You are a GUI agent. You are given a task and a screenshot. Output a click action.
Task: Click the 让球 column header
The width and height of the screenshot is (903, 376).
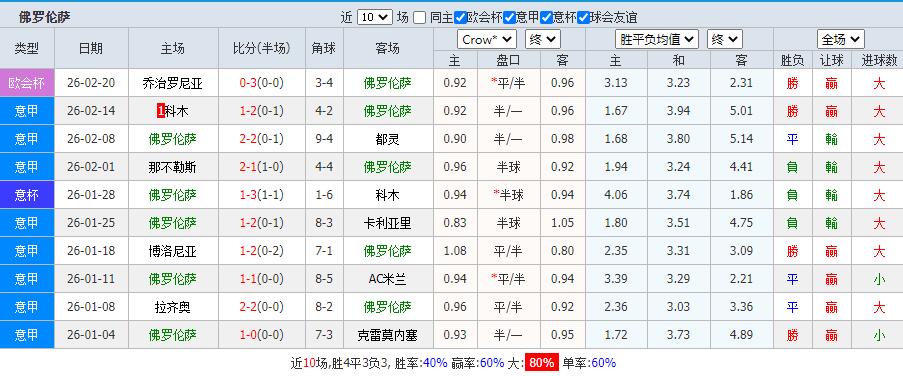point(831,60)
